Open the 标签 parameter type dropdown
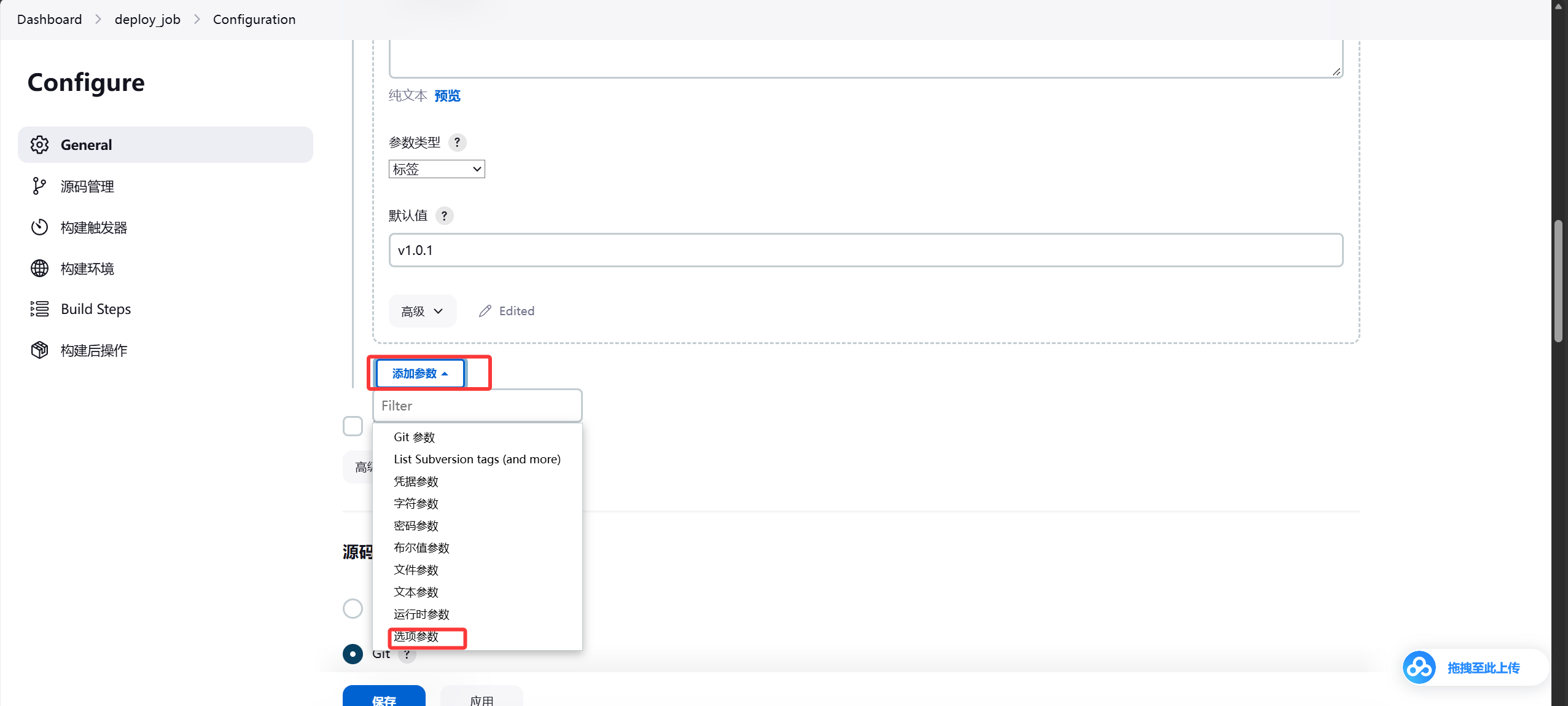1568x706 pixels. tap(437, 169)
